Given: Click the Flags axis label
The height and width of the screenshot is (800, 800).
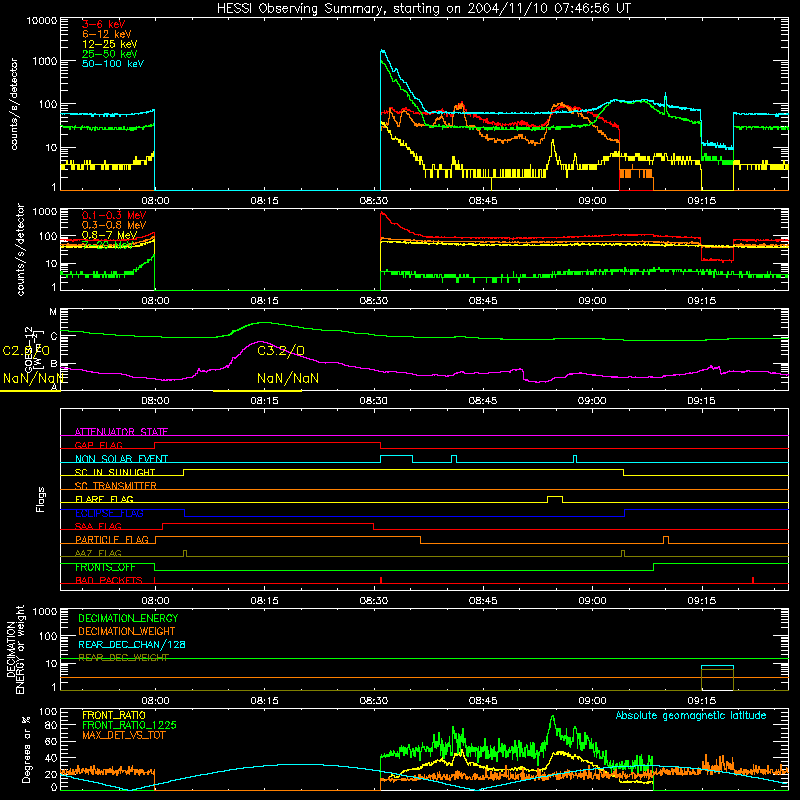Looking at the screenshot, I should coord(40,499).
